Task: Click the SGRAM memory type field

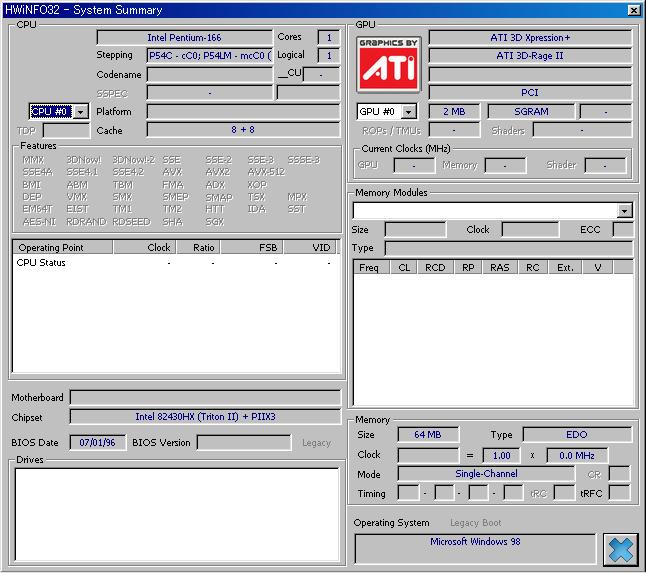Action: click(x=531, y=112)
